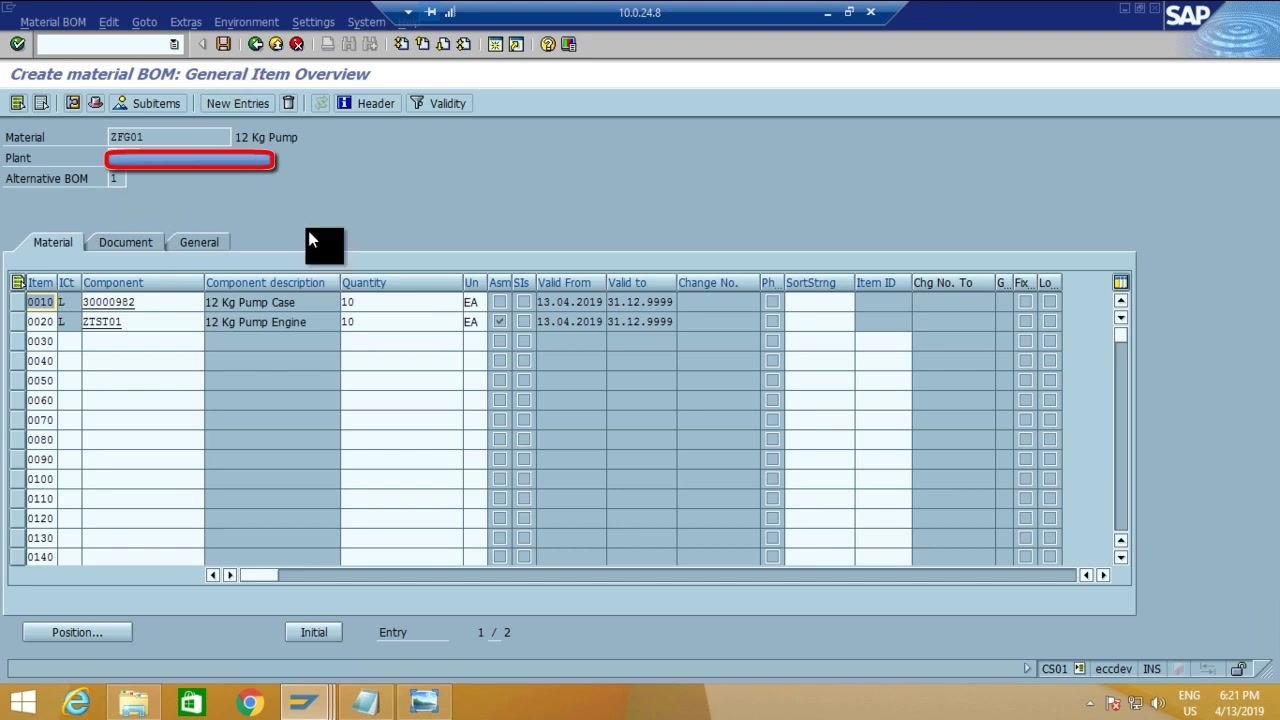Open the command field history dropdown
Viewport: 1280px width, 720px height.
[x=174, y=44]
